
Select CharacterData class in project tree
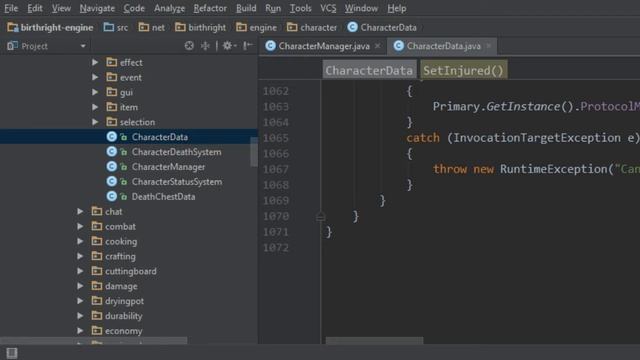[129, 137]
